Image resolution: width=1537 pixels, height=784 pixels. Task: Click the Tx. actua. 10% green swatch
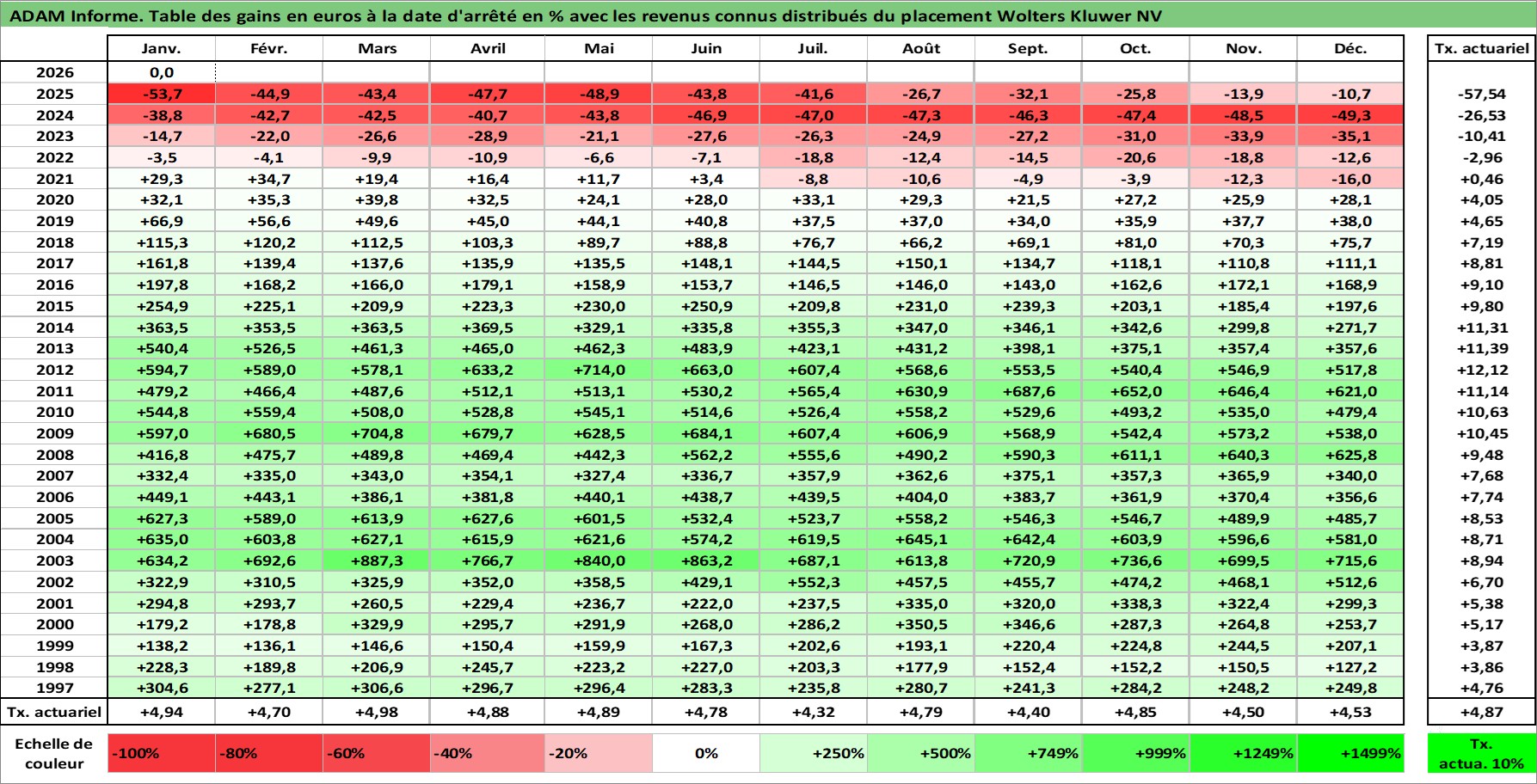click(x=1482, y=753)
